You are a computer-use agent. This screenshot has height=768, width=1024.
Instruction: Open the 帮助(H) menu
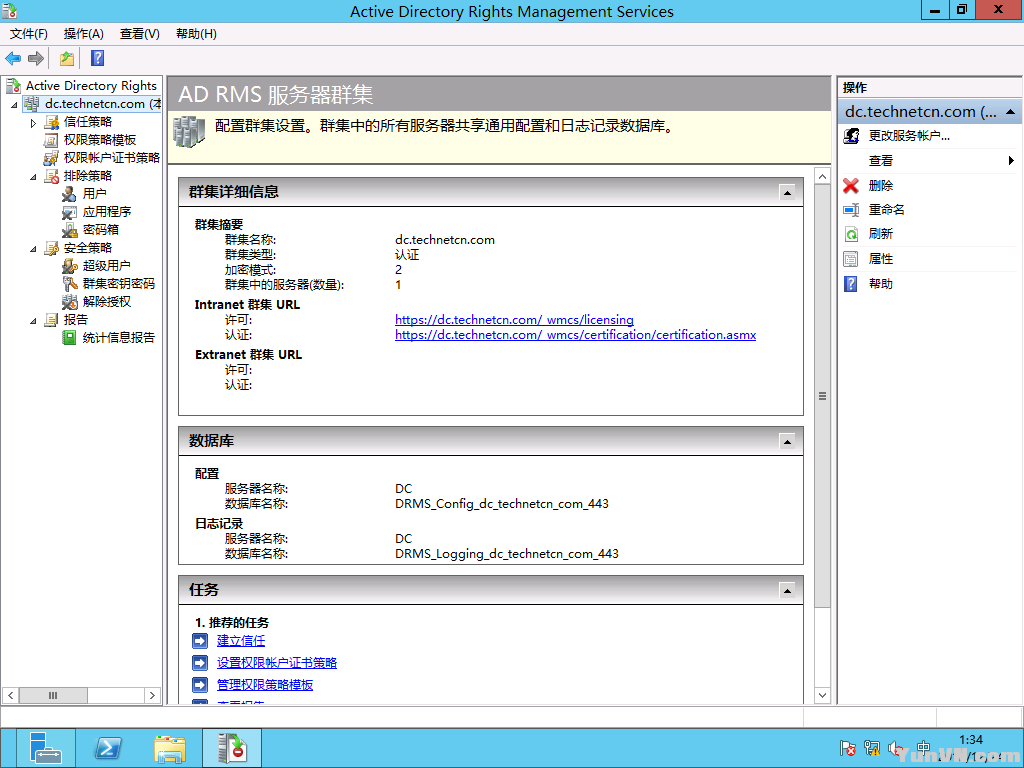tap(197, 34)
